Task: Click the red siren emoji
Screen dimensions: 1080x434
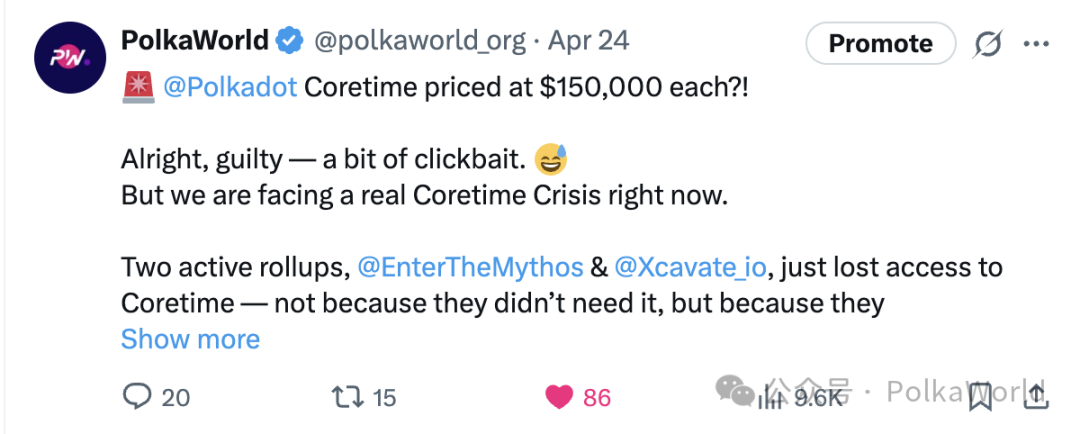Action: 138,89
